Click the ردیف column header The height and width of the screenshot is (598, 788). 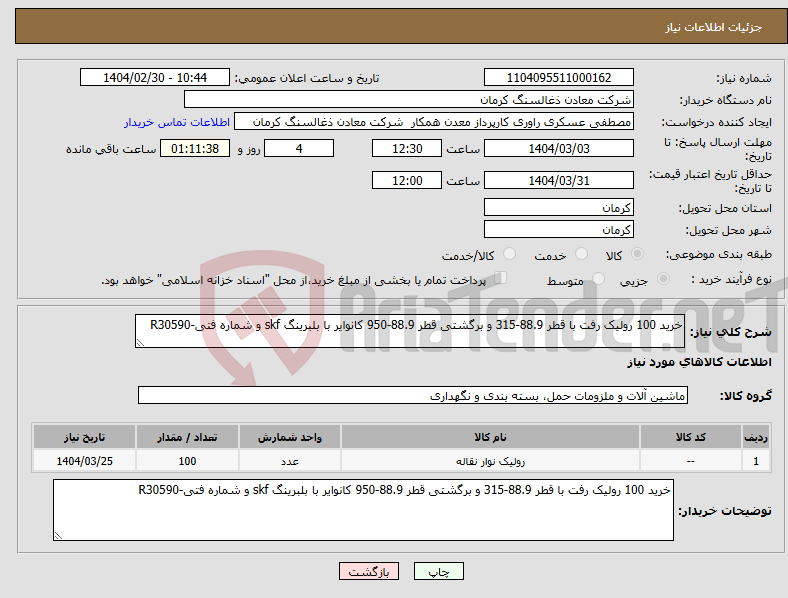click(756, 437)
